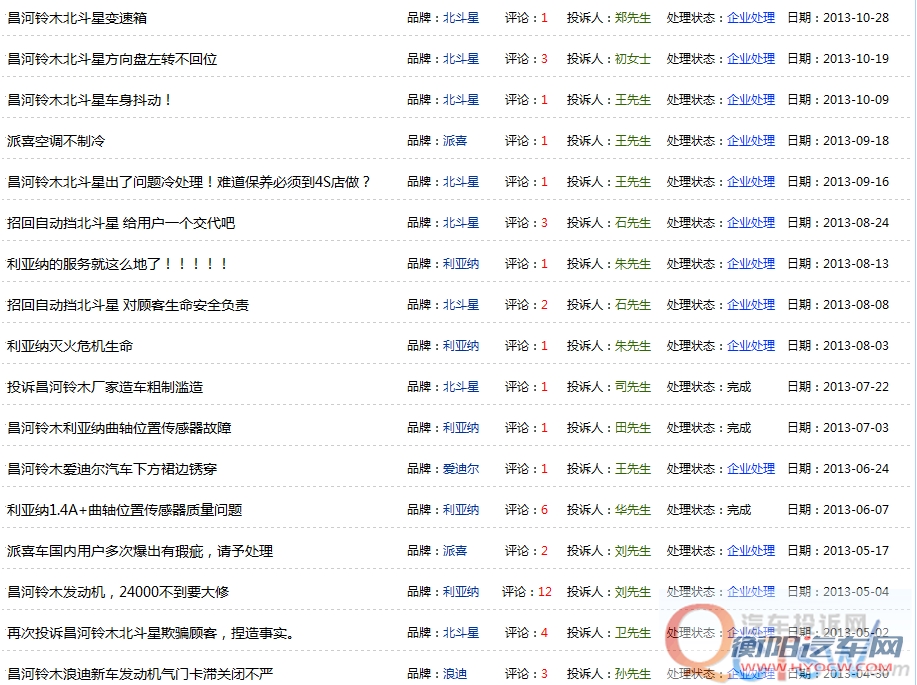Click complainant name 初女士

point(633,58)
